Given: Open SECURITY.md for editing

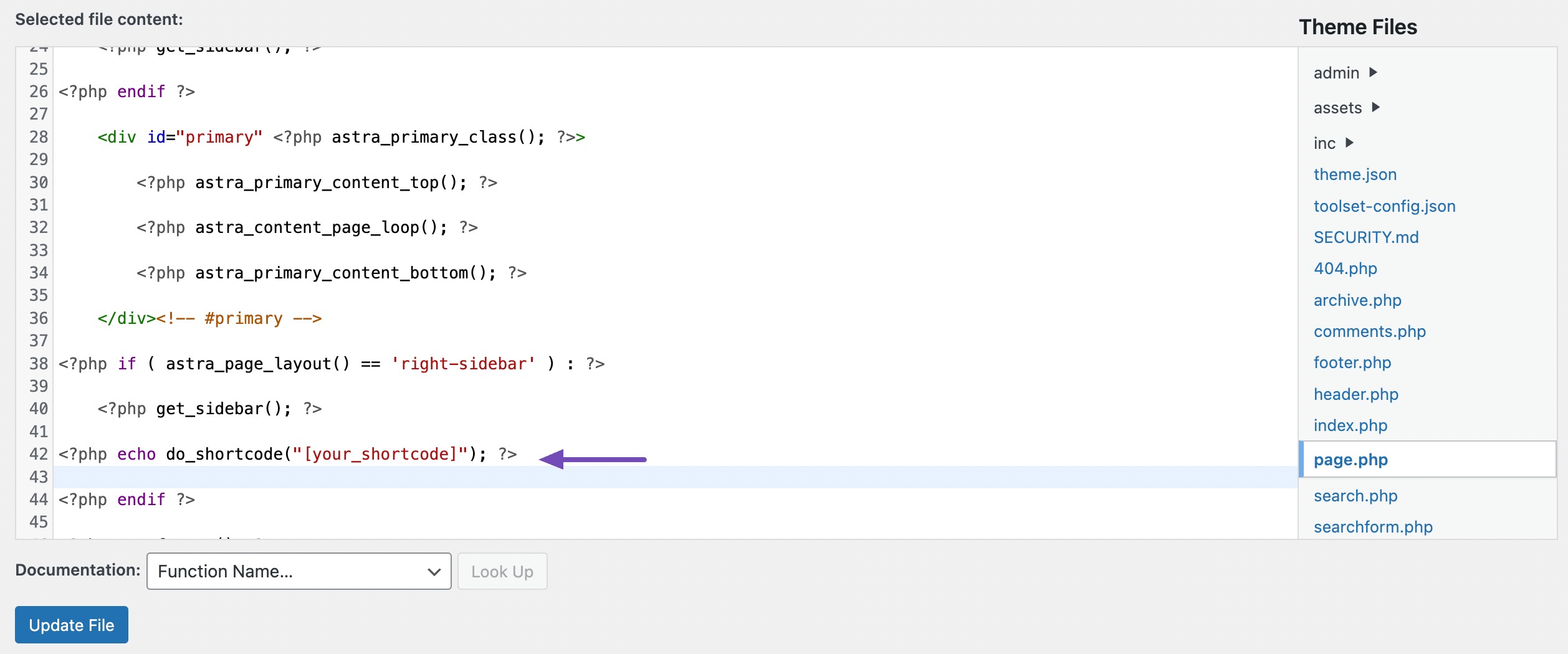Looking at the screenshot, I should click(1366, 237).
